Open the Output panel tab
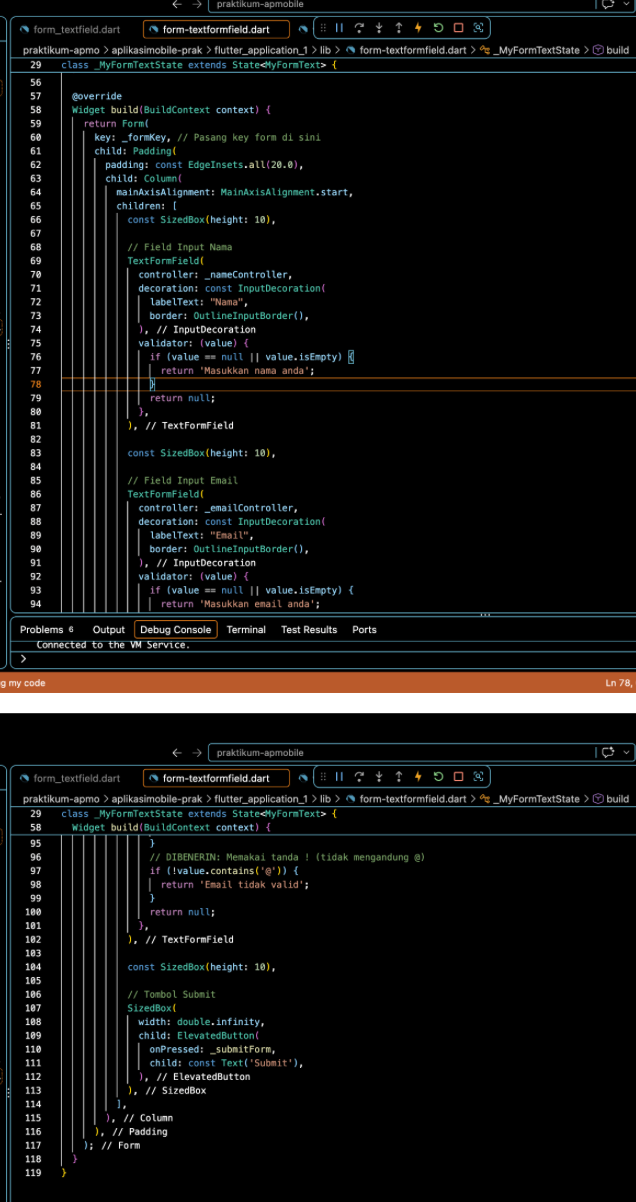The height and width of the screenshot is (1202, 636). point(109,630)
